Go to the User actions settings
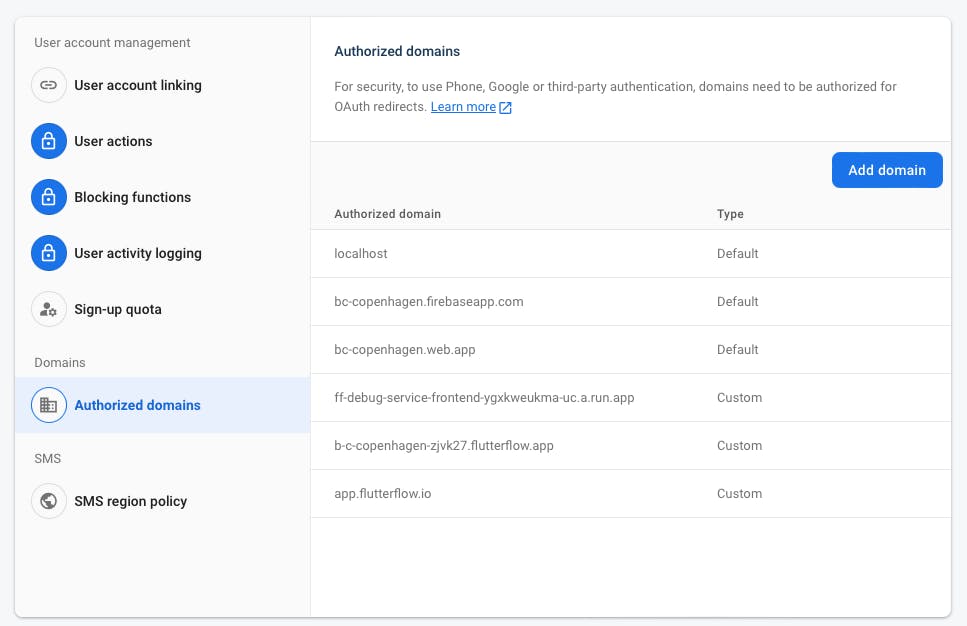The image size is (967, 626). point(113,141)
